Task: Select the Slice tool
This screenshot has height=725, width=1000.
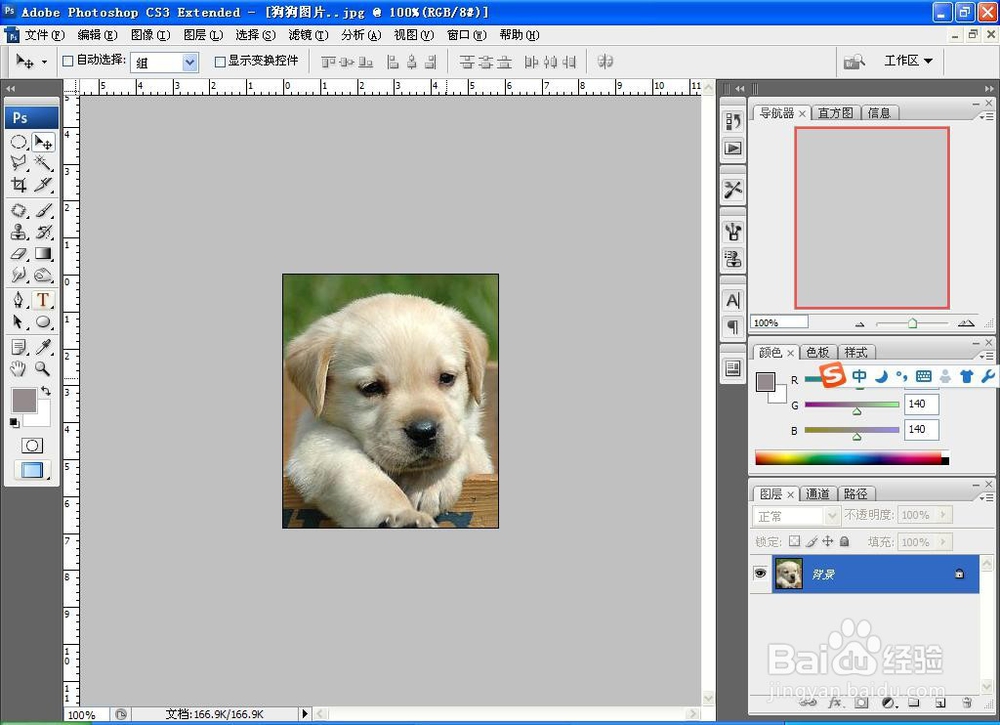Action: pyautogui.click(x=43, y=185)
